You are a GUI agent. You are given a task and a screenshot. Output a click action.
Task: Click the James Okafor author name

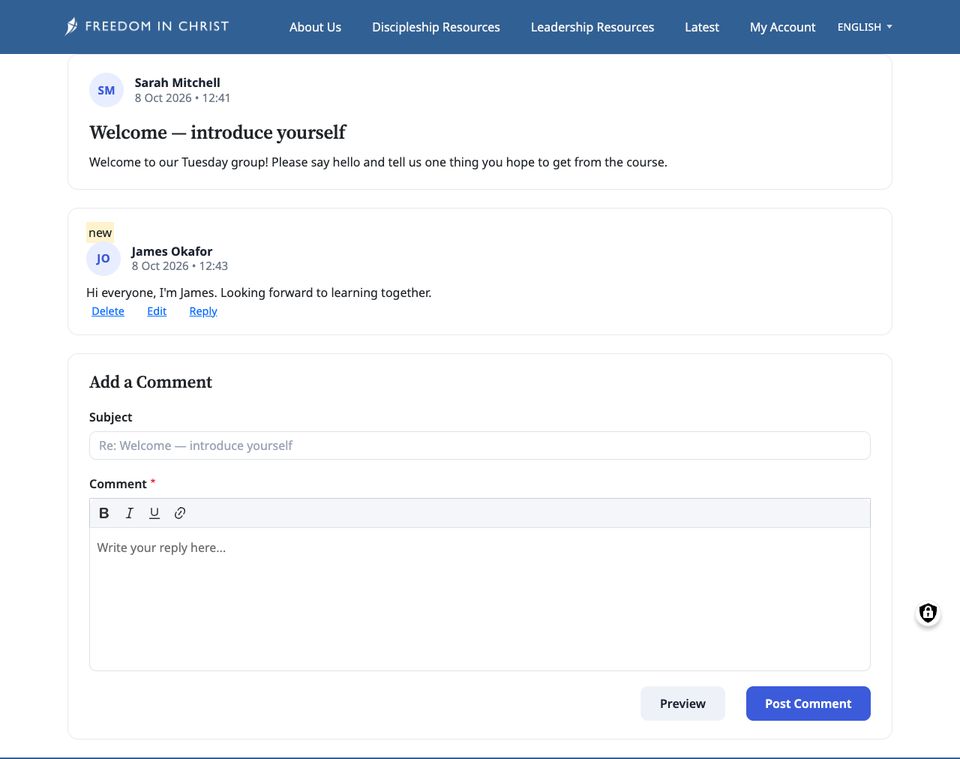[x=172, y=251]
